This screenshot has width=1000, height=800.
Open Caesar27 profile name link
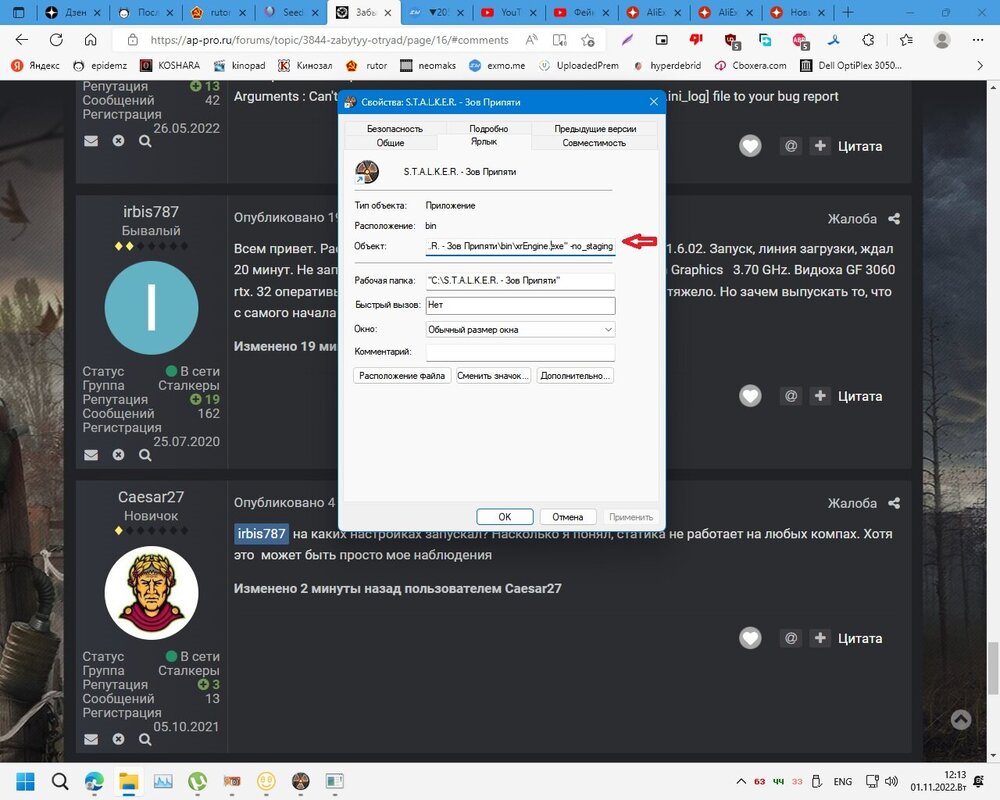(151, 497)
